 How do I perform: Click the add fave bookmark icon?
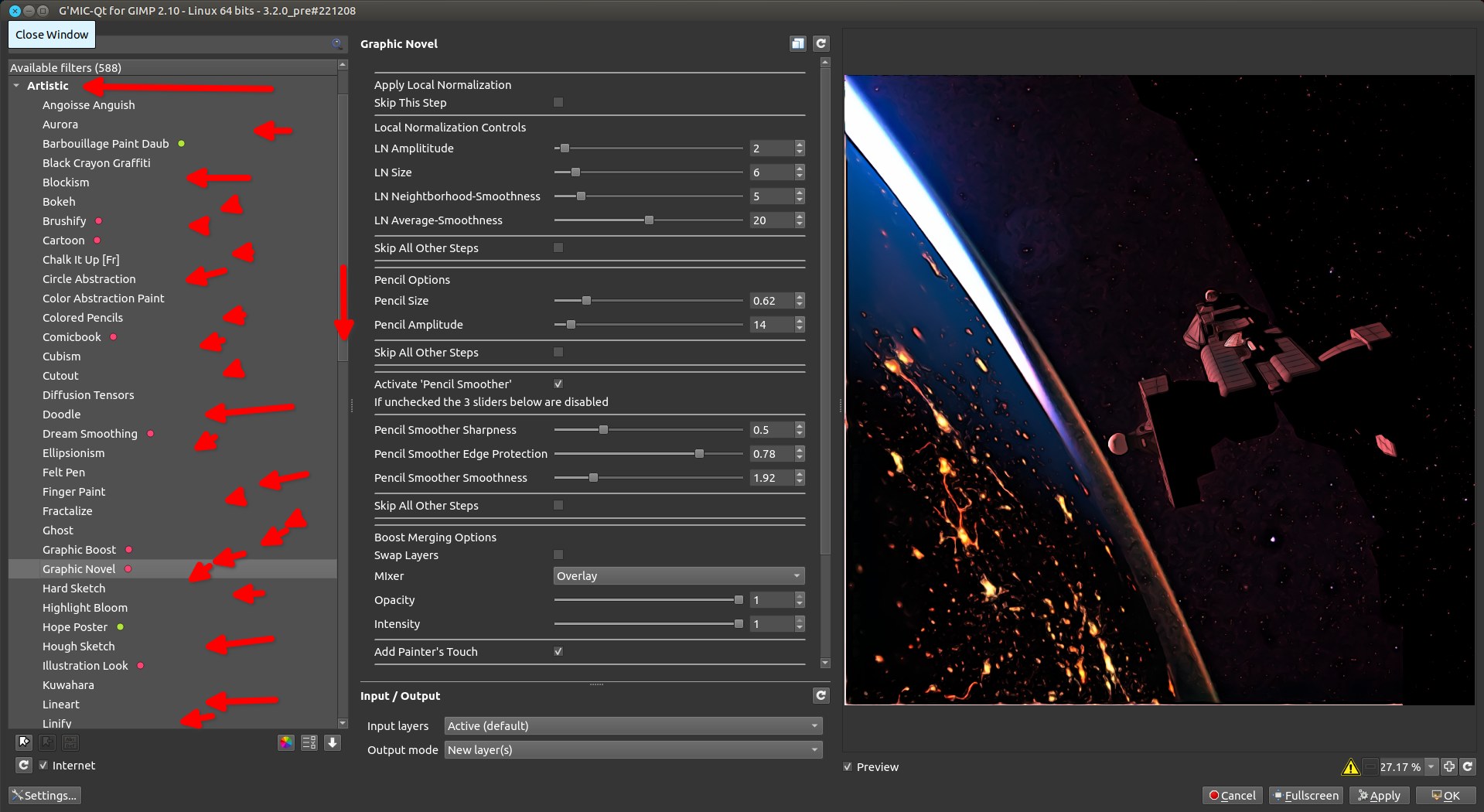point(24,742)
